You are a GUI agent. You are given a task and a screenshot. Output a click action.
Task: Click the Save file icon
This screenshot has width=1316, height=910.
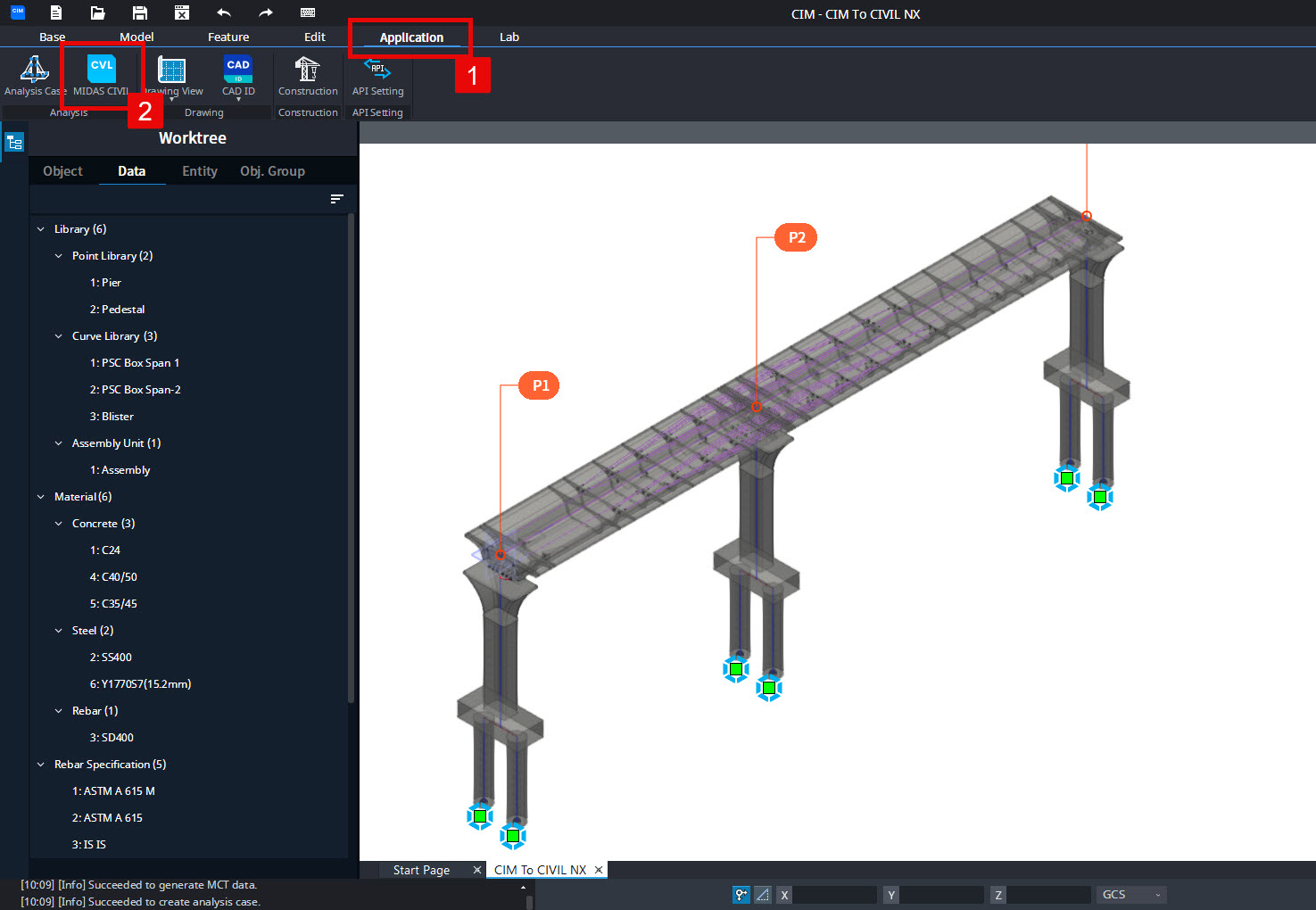tap(140, 12)
